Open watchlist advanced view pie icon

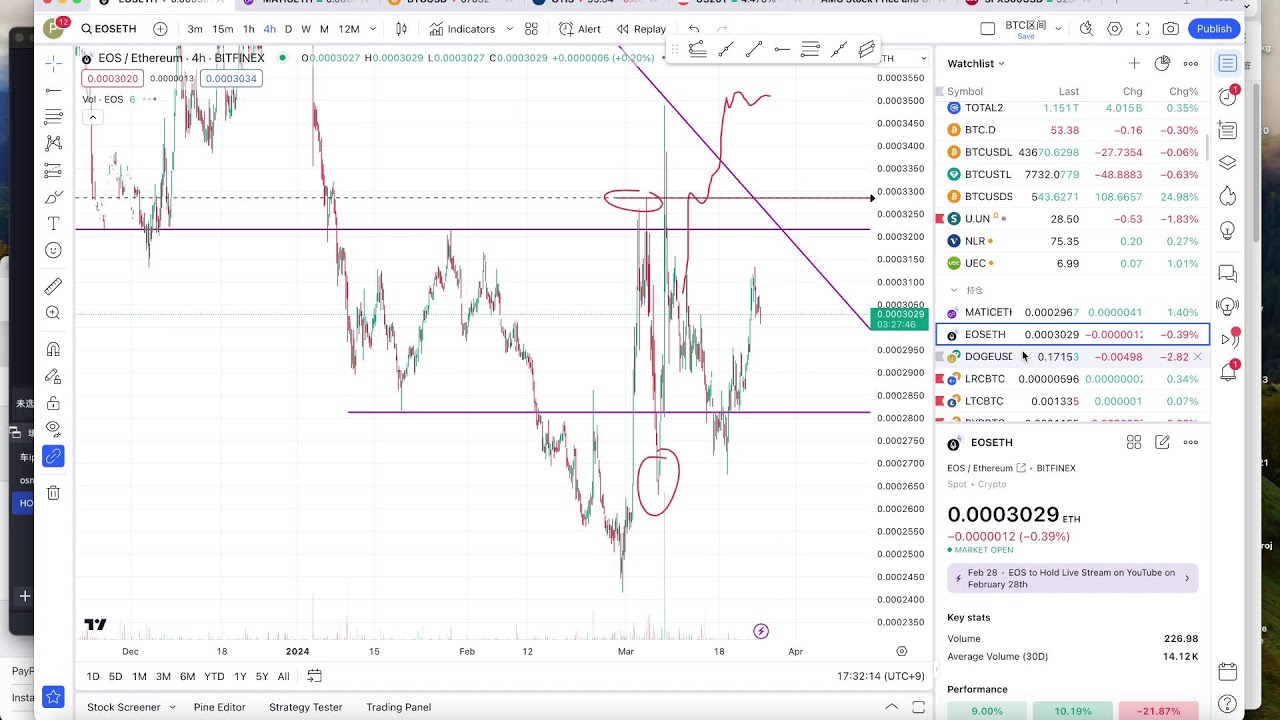tap(1162, 64)
